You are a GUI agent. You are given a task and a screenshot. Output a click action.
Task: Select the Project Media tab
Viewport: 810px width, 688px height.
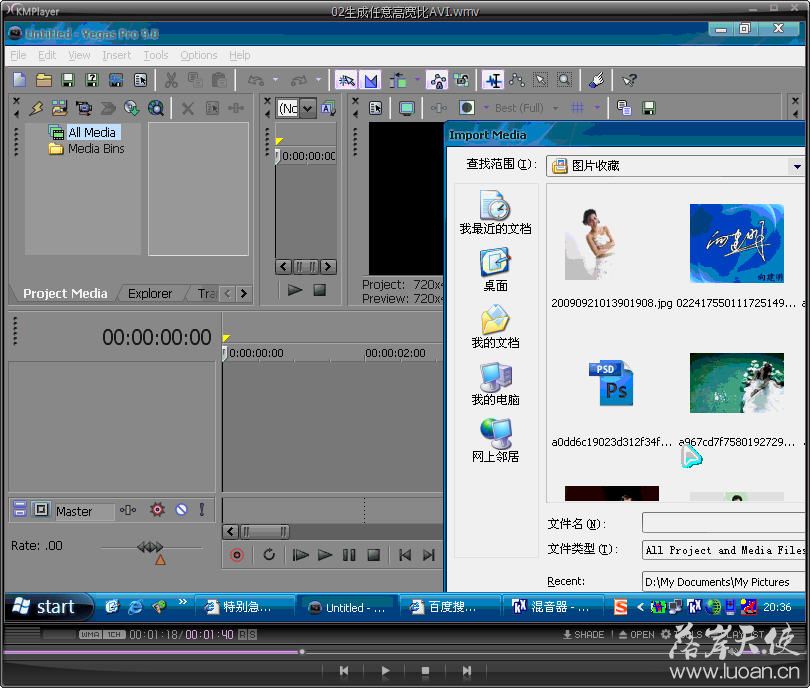[65, 293]
